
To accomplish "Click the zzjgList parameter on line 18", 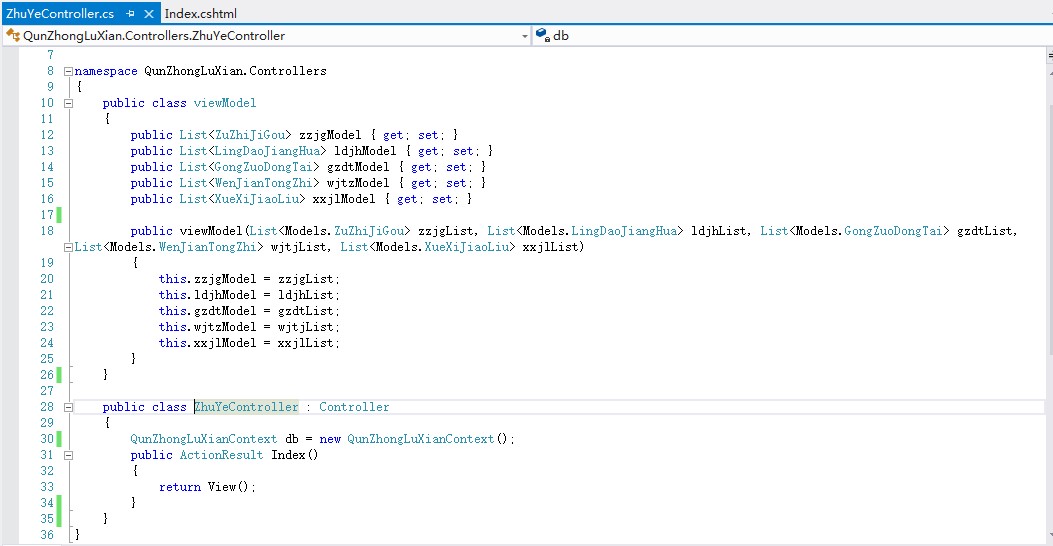I will pos(446,231).
